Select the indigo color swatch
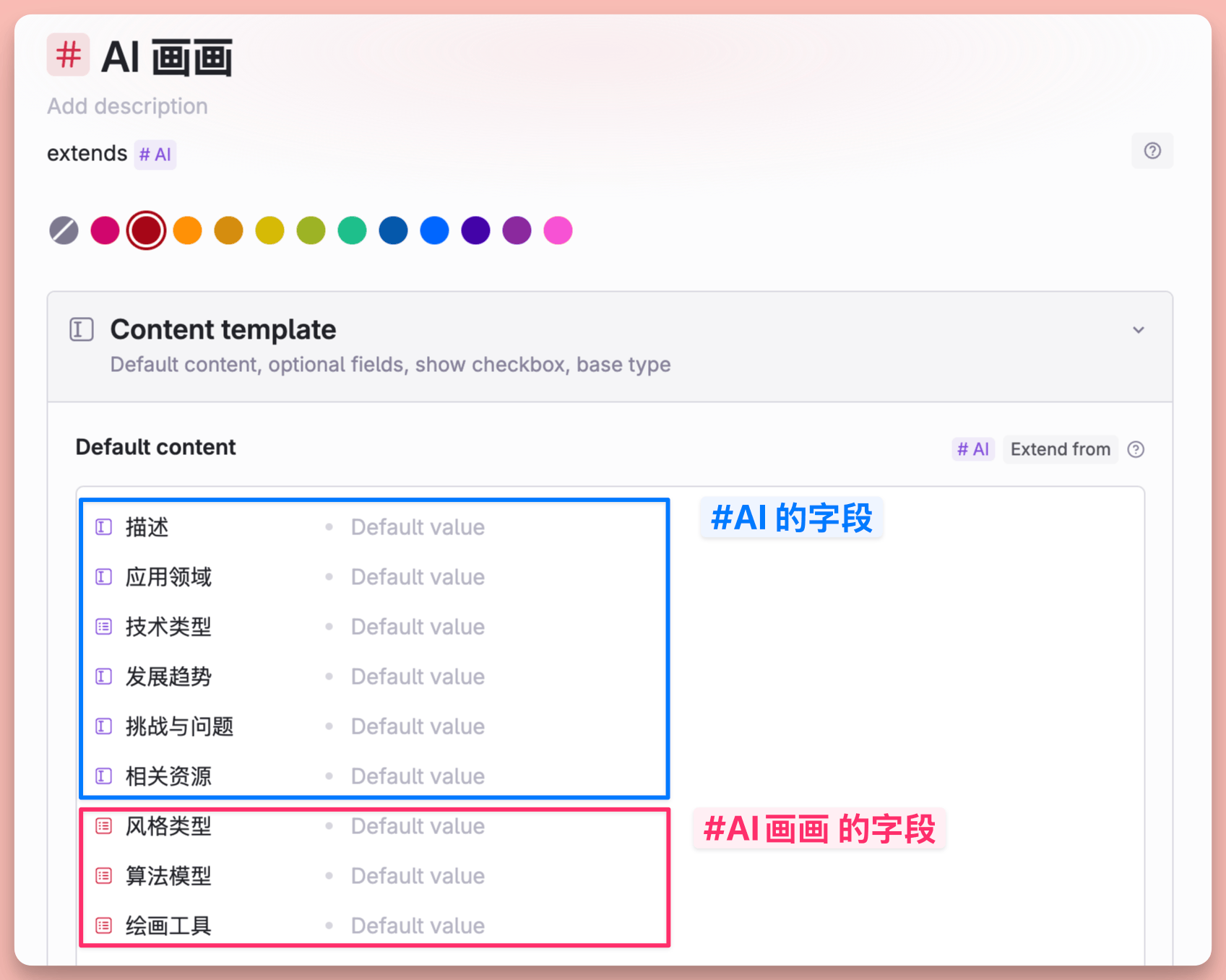 coord(476,230)
